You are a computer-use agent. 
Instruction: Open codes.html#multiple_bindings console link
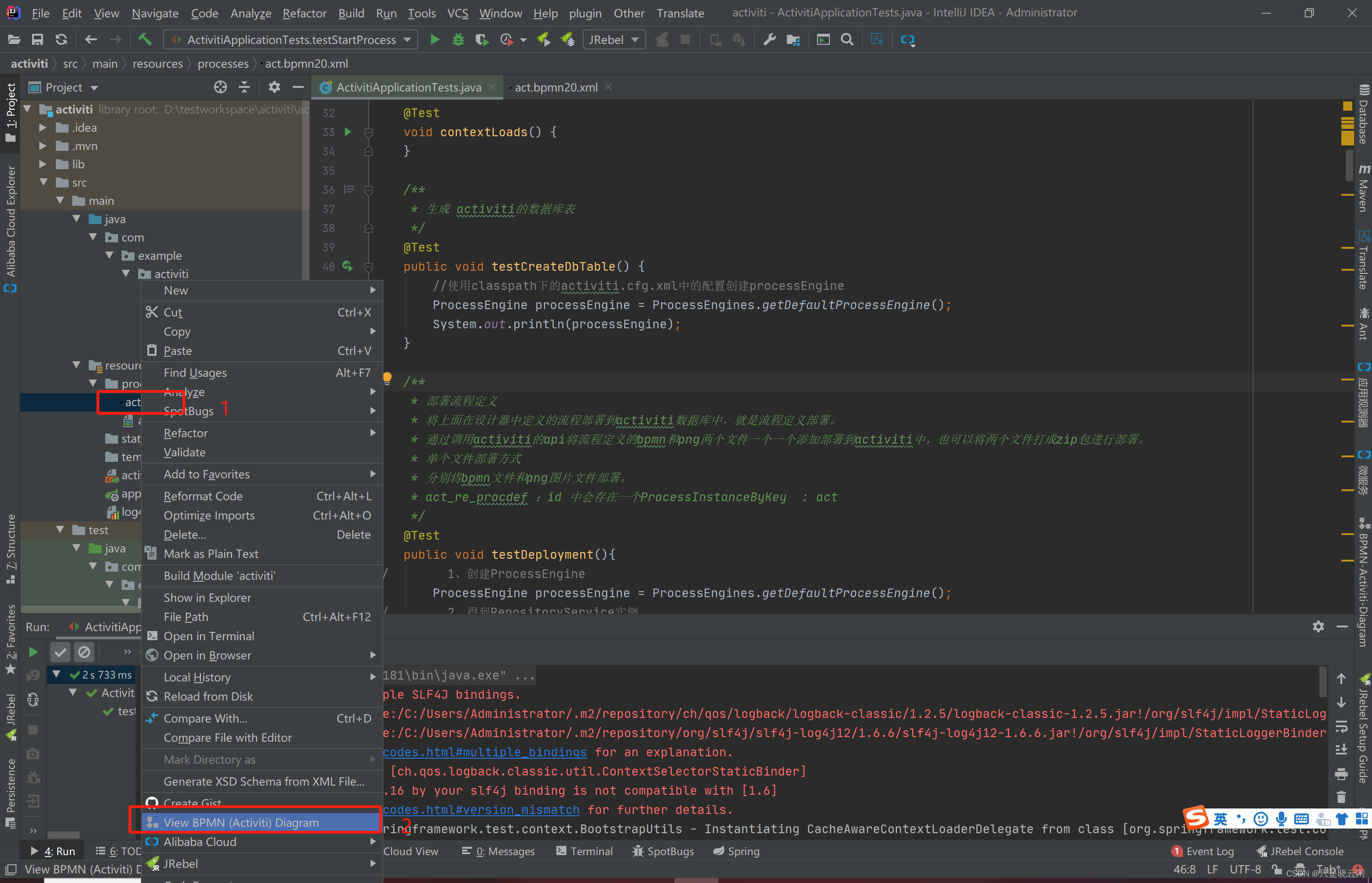[x=484, y=752]
